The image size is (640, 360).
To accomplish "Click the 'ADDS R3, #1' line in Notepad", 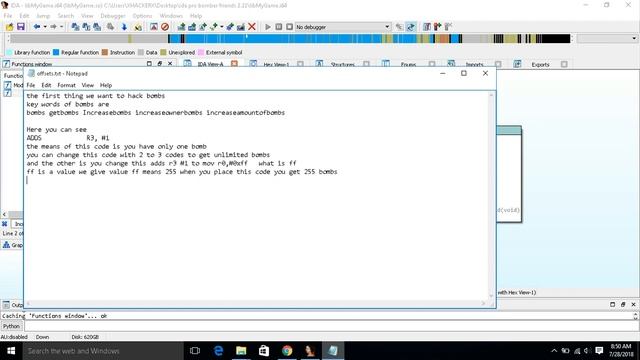I will (x=68, y=138).
